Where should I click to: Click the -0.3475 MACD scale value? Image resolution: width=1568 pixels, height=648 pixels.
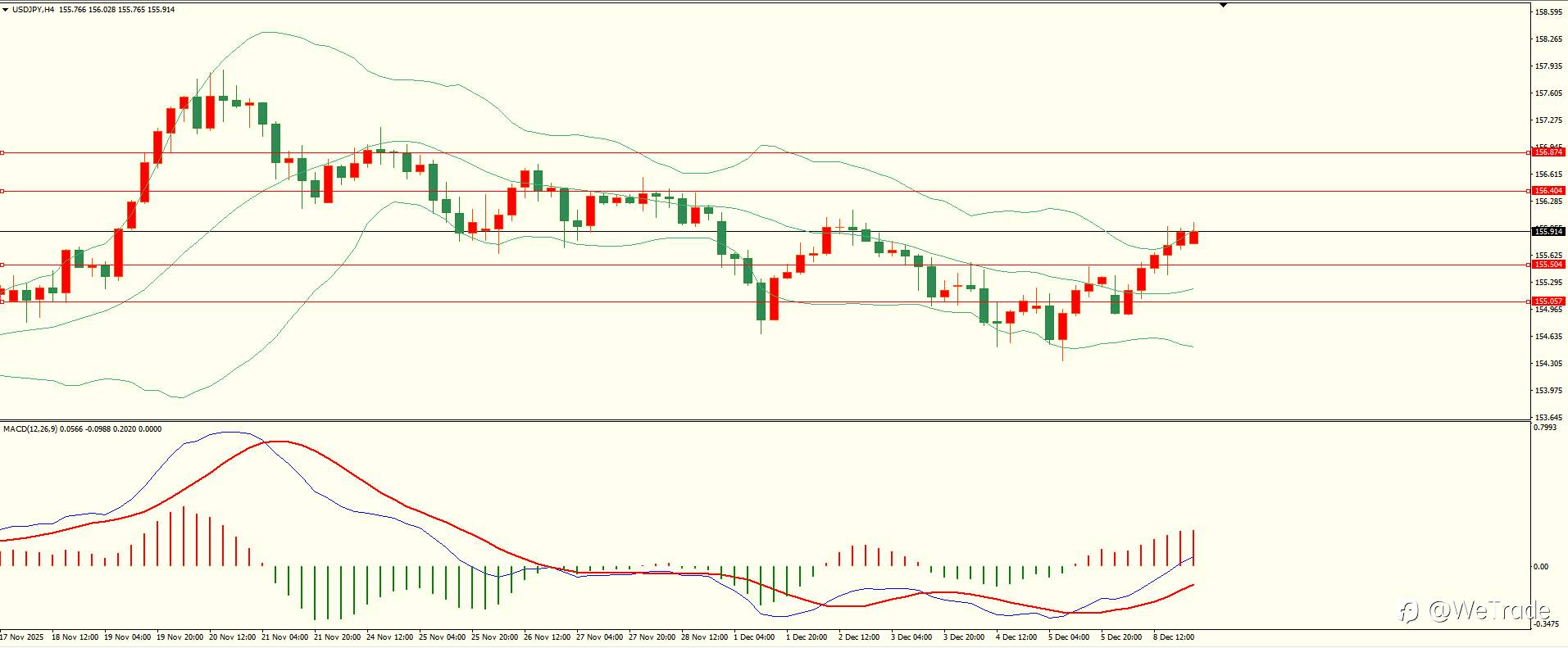click(1547, 624)
